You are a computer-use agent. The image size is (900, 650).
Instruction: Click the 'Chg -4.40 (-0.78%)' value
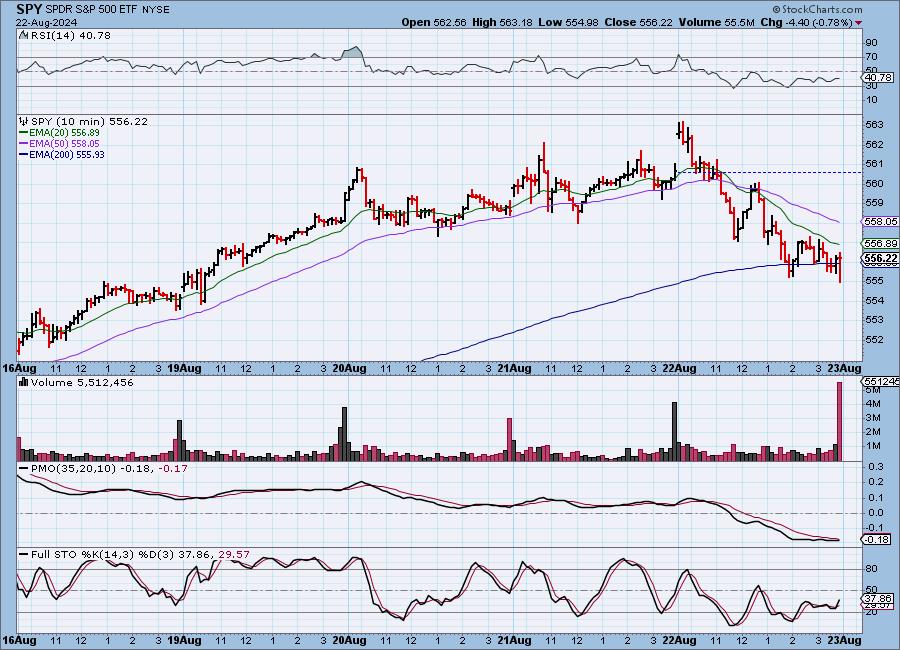pyautogui.click(x=806, y=22)
